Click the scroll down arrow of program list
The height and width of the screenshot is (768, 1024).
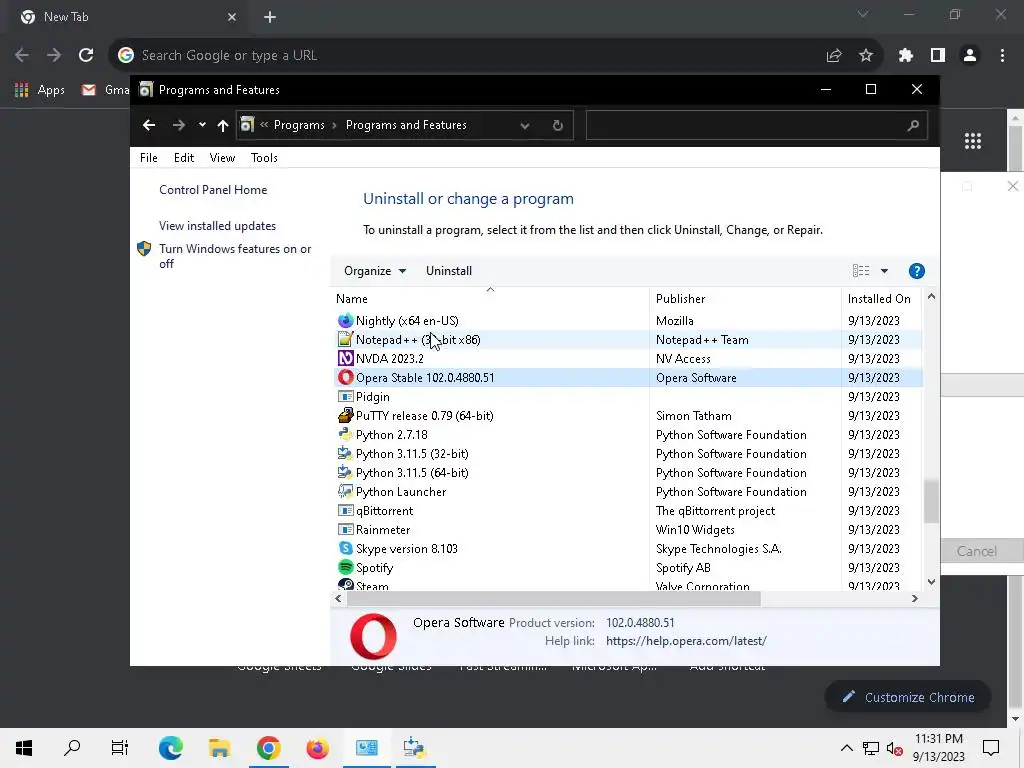[931, 582]
